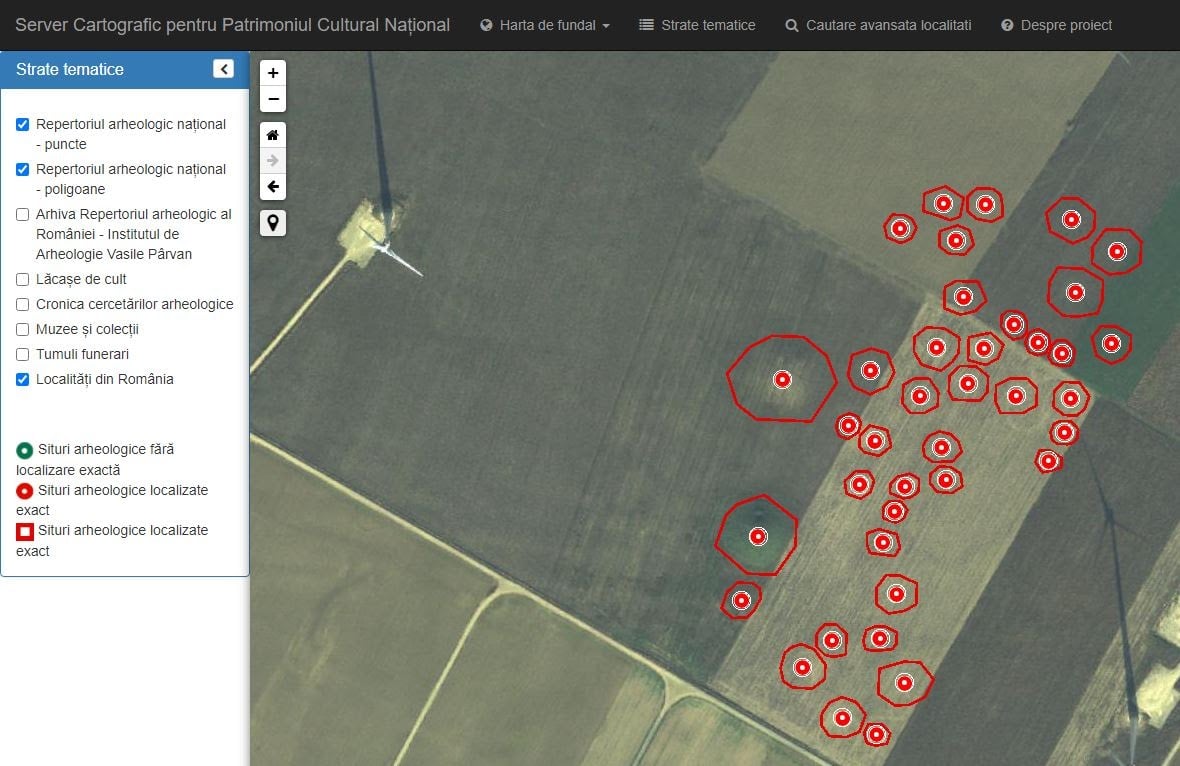Viewport: 1180px width, 766px height.
Task: Click the list icon beside Strate tematice
Action: [646, 25]
